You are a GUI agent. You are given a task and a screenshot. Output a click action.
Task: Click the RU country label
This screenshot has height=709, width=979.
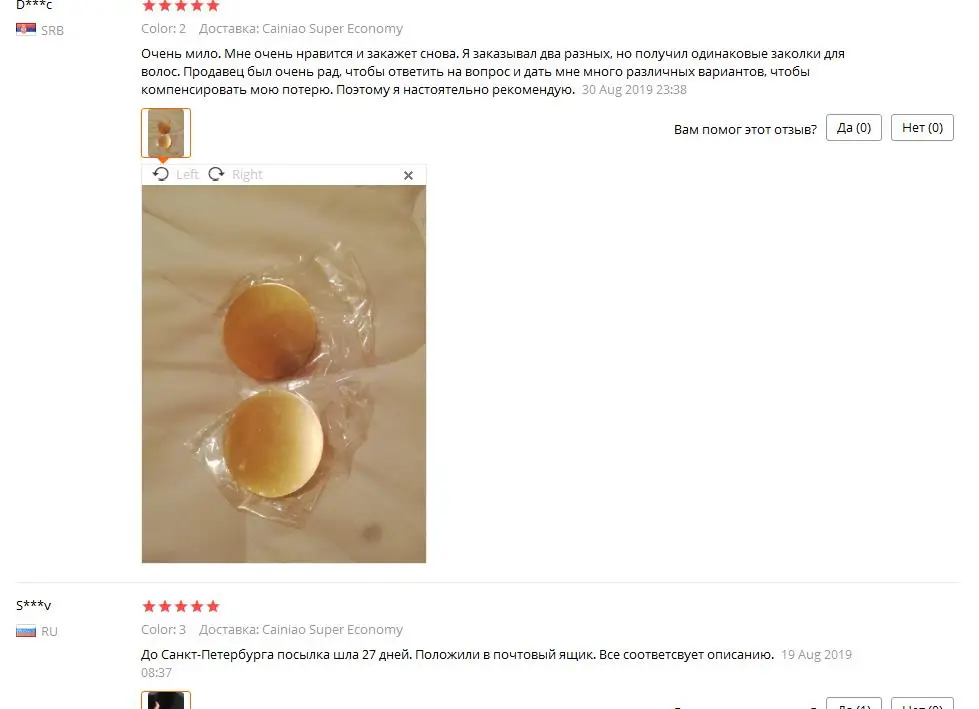pos(49,631)
